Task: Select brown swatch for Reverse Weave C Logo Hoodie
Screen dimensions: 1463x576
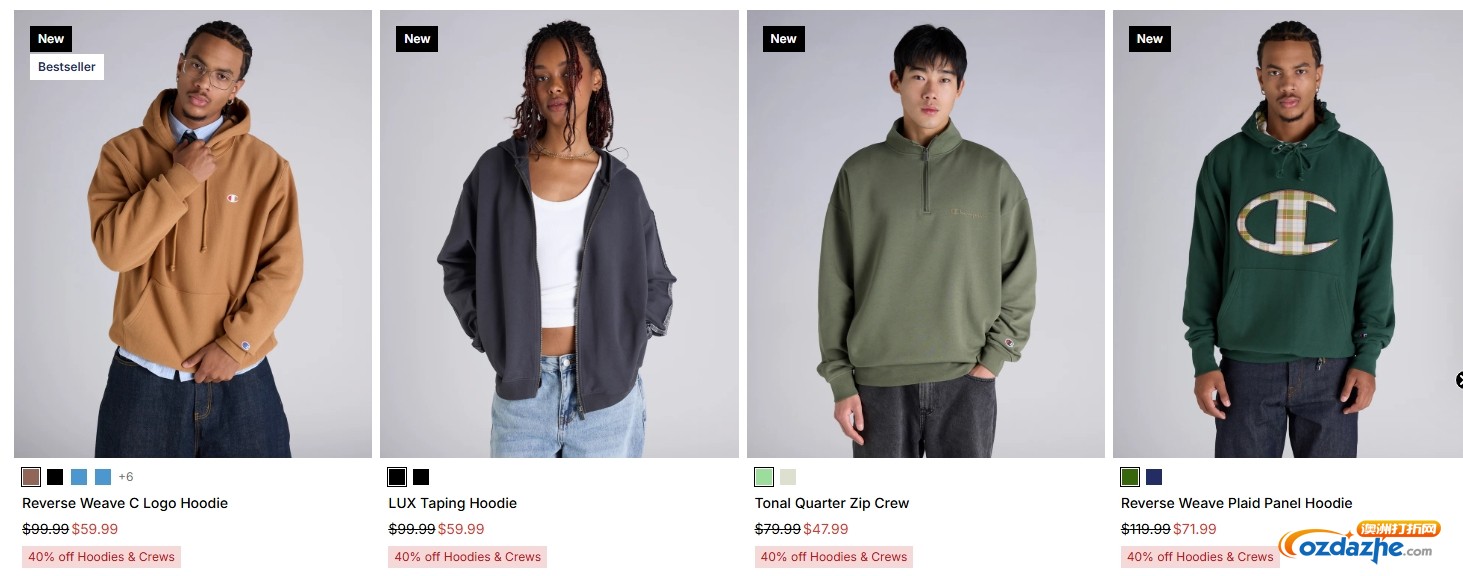Action: click(31, 477)
